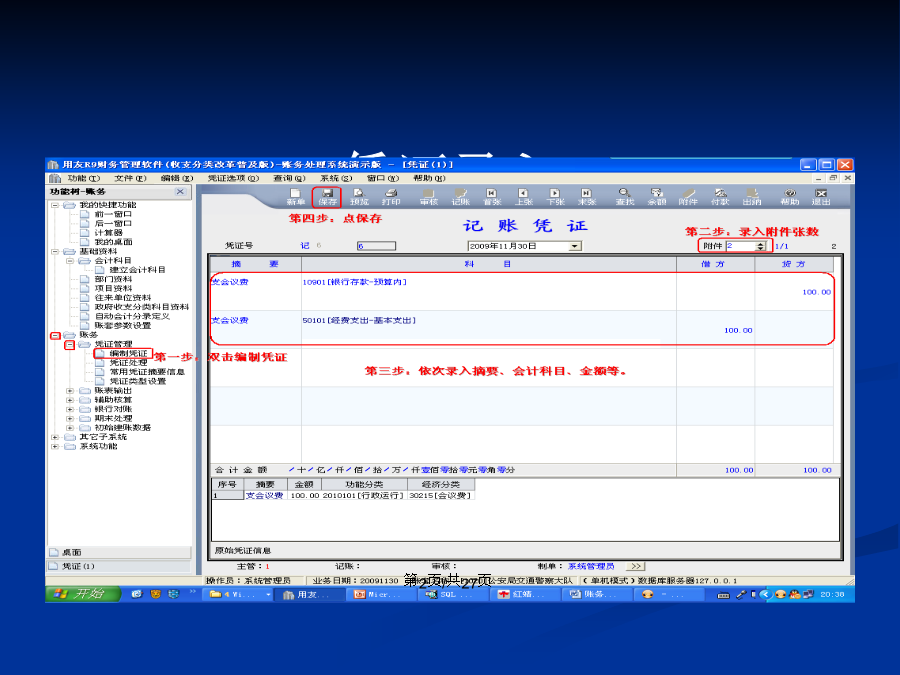This screenshot has width=900, height=675.
Task: Click 50101 经费支出-基本支出 account cell
Action: [x=488, y=329]
